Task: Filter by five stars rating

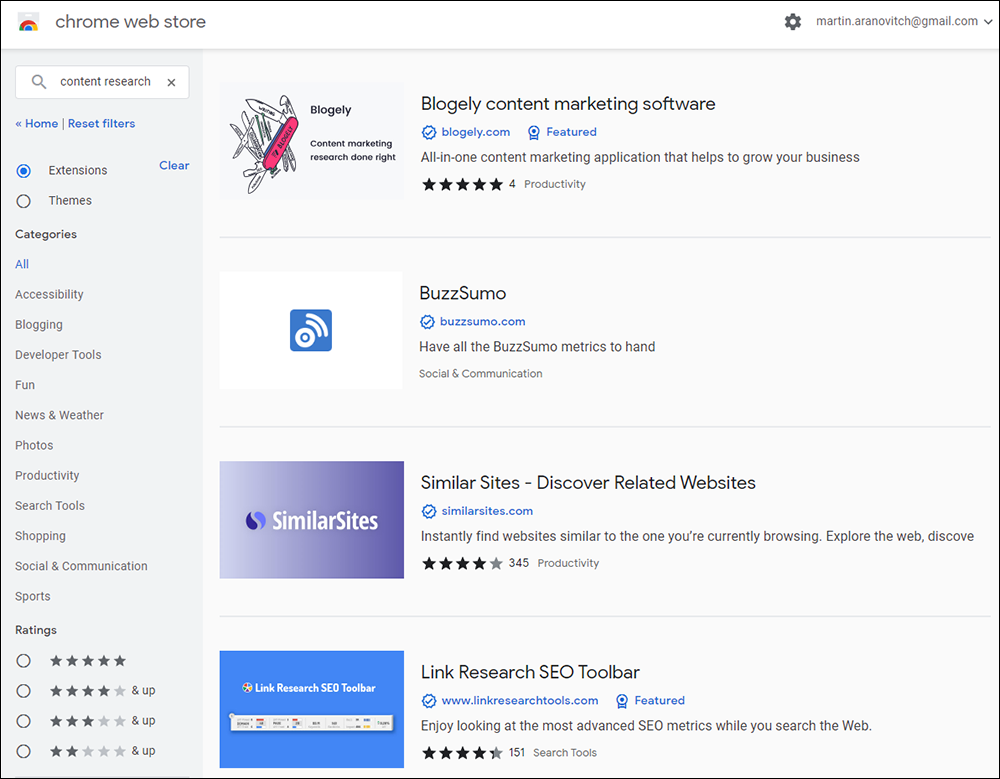Action: click(x=24, y=660)
